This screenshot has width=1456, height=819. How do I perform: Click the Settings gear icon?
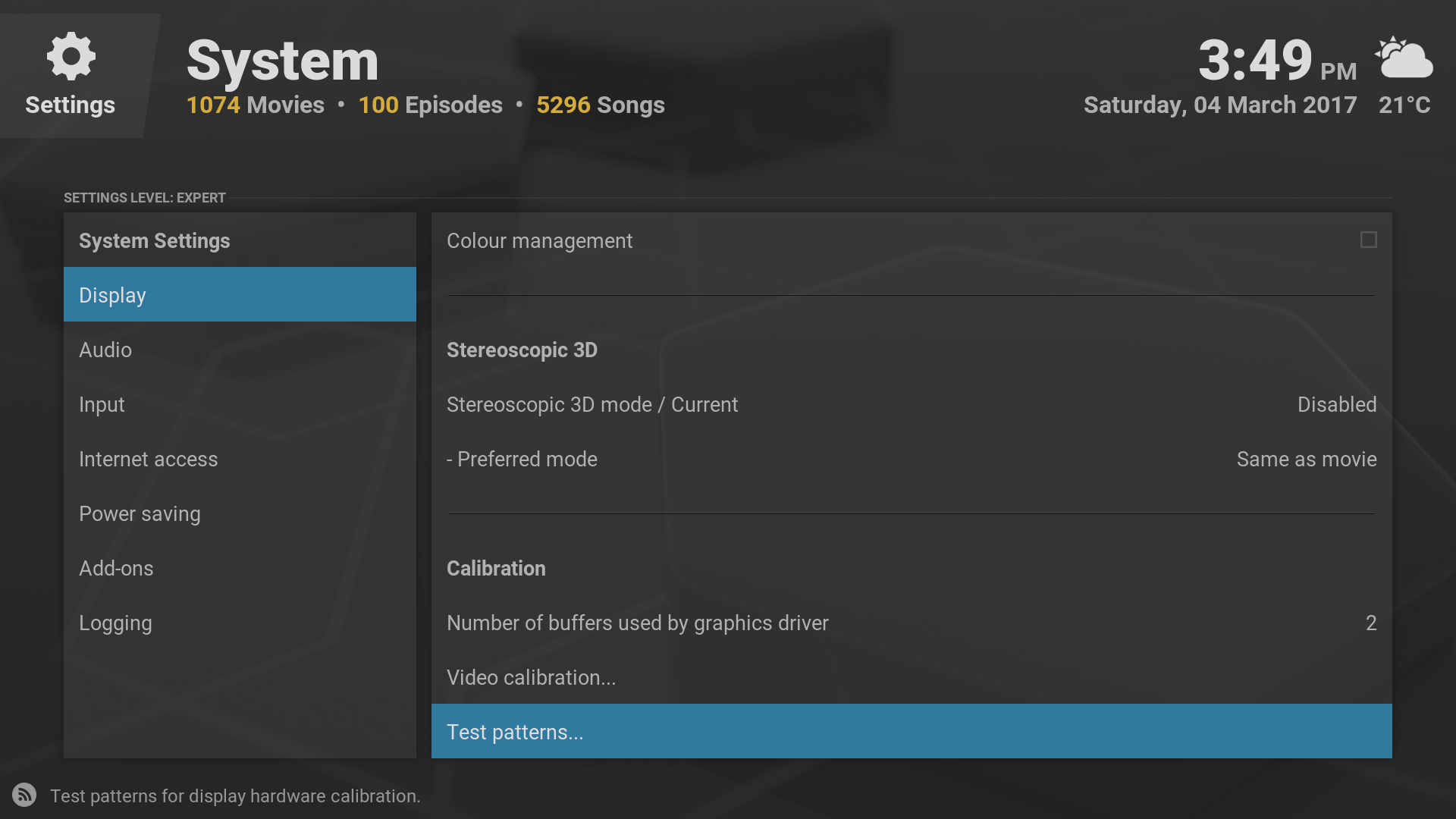point(71,56)
